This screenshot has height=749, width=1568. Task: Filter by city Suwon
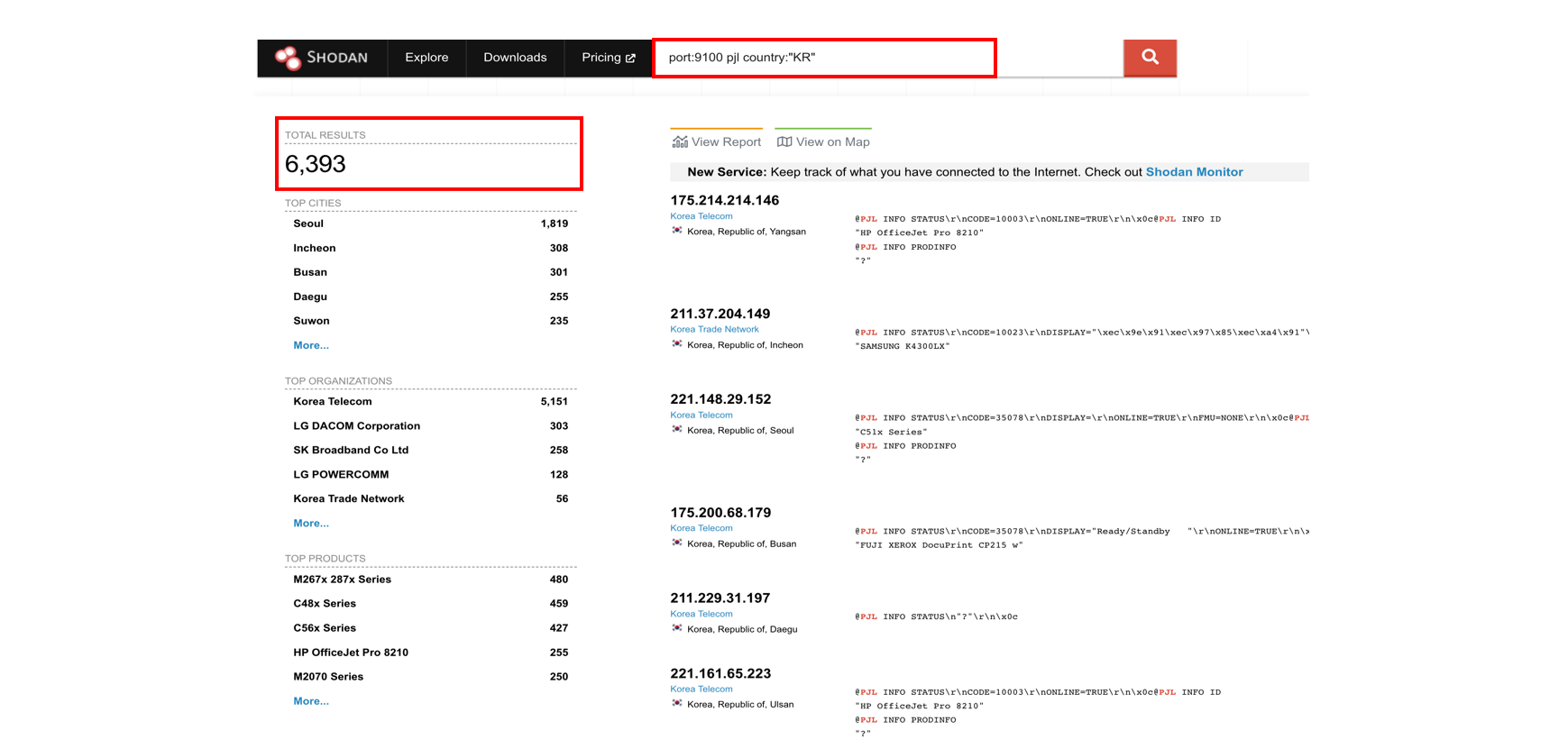[x=311, y=321]
